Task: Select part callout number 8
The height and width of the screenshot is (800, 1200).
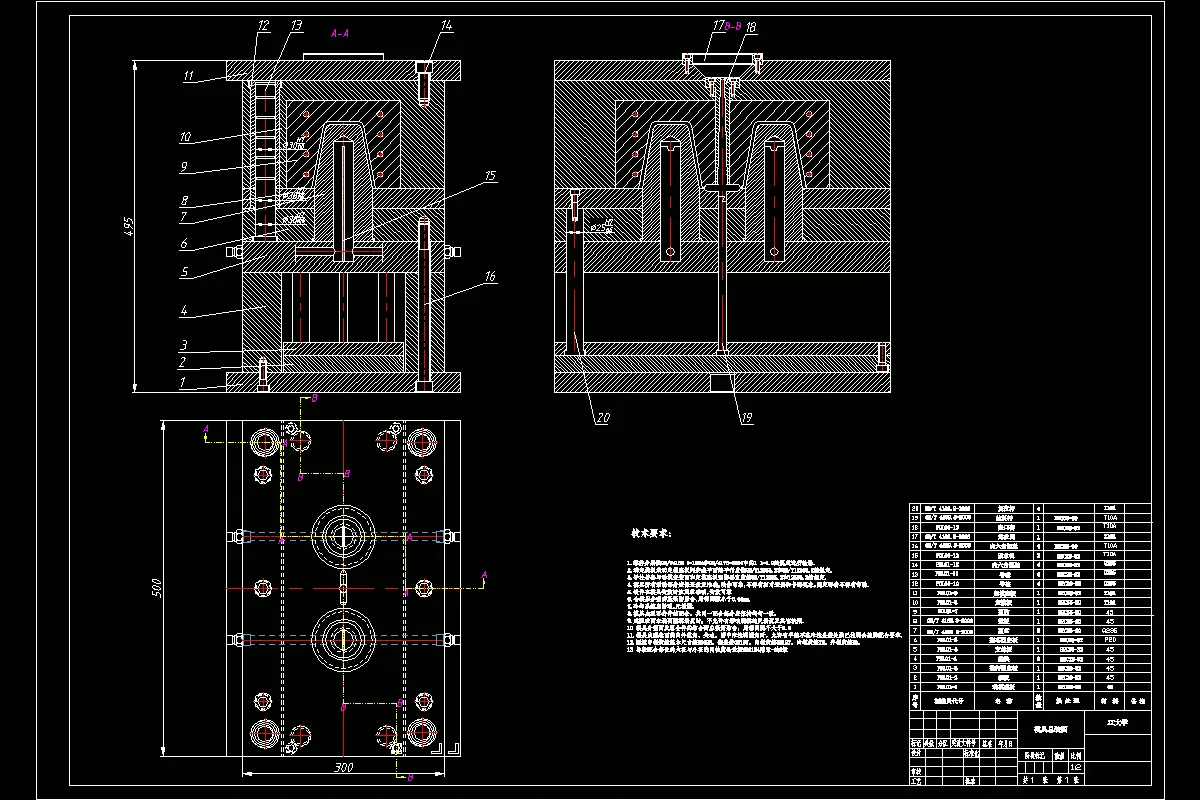Action: point(183,199)
